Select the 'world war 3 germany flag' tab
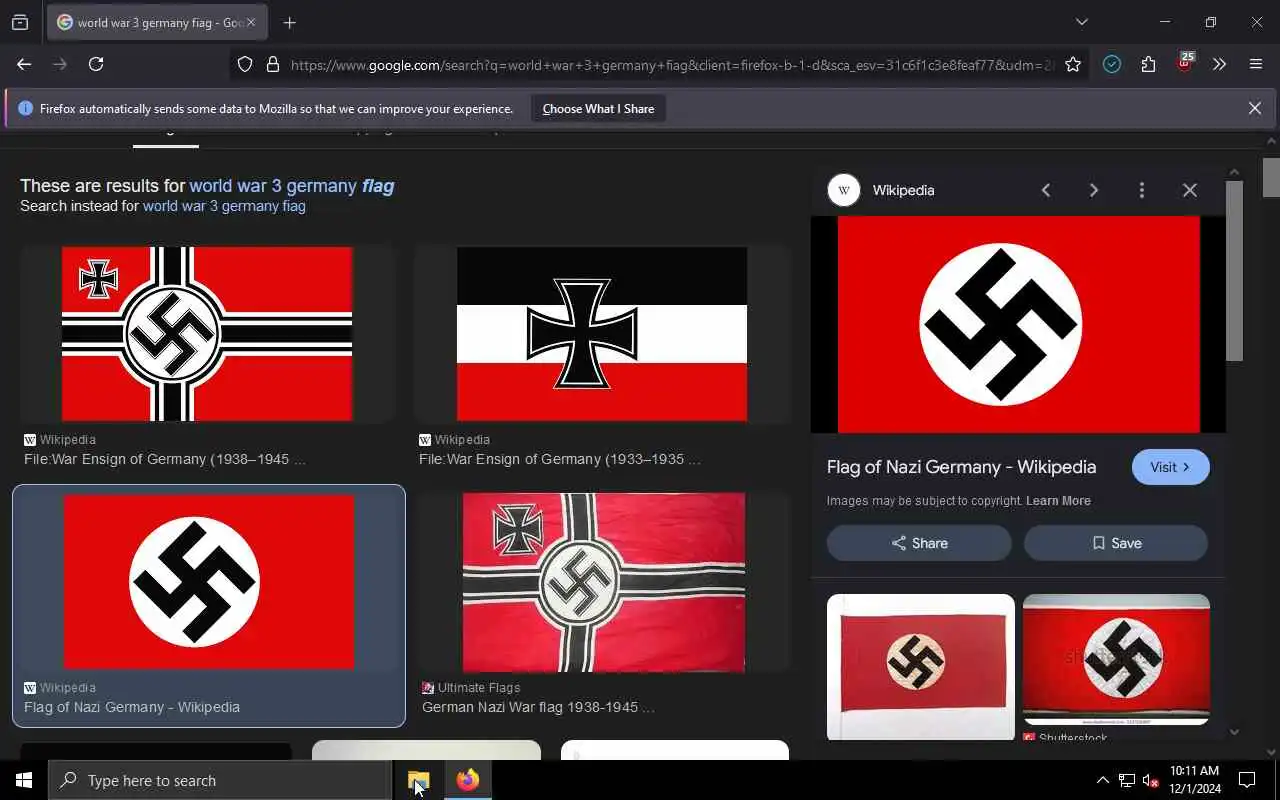Viewport: 1280px width, 800px height. pos(157,22)
